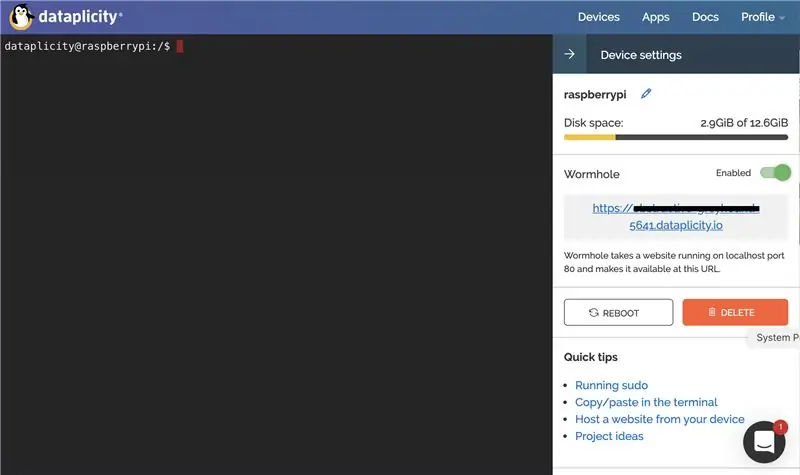Open the Running sudo tip
Image resolution: width=800 pixels, height=475 pixels.
tap(611, 385)
